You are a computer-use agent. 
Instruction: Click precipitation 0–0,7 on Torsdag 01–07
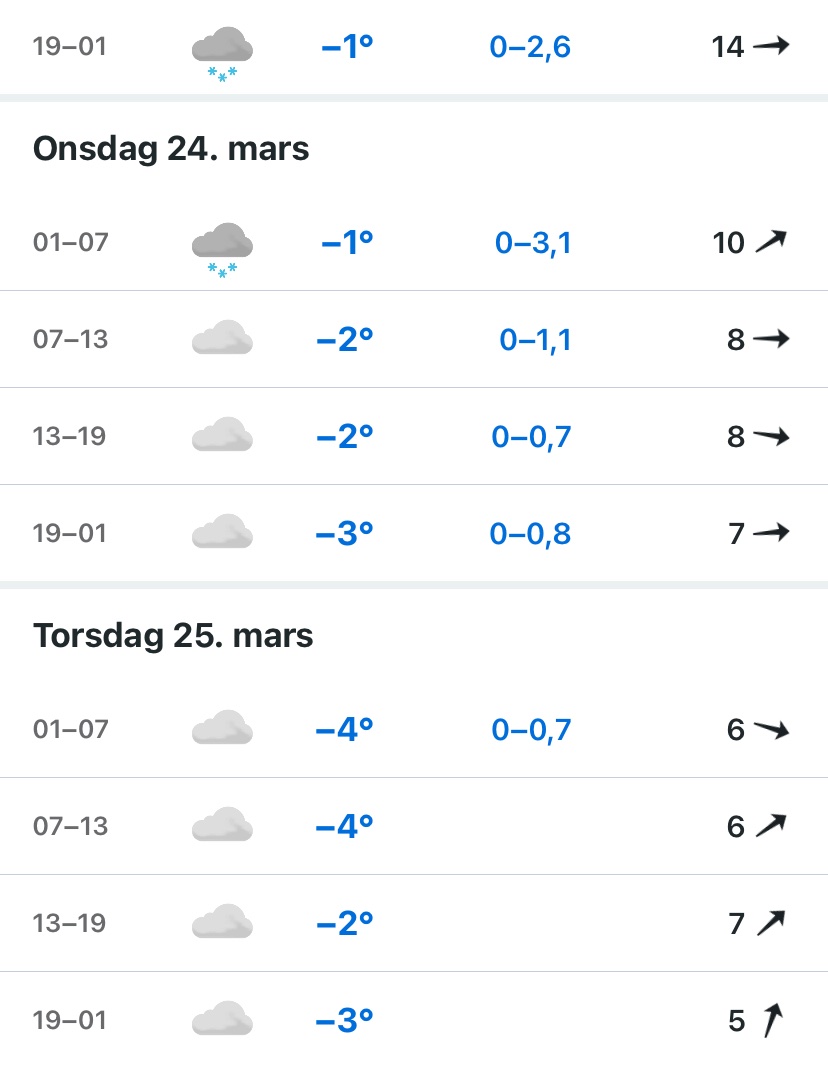click(x=531, y=730)
